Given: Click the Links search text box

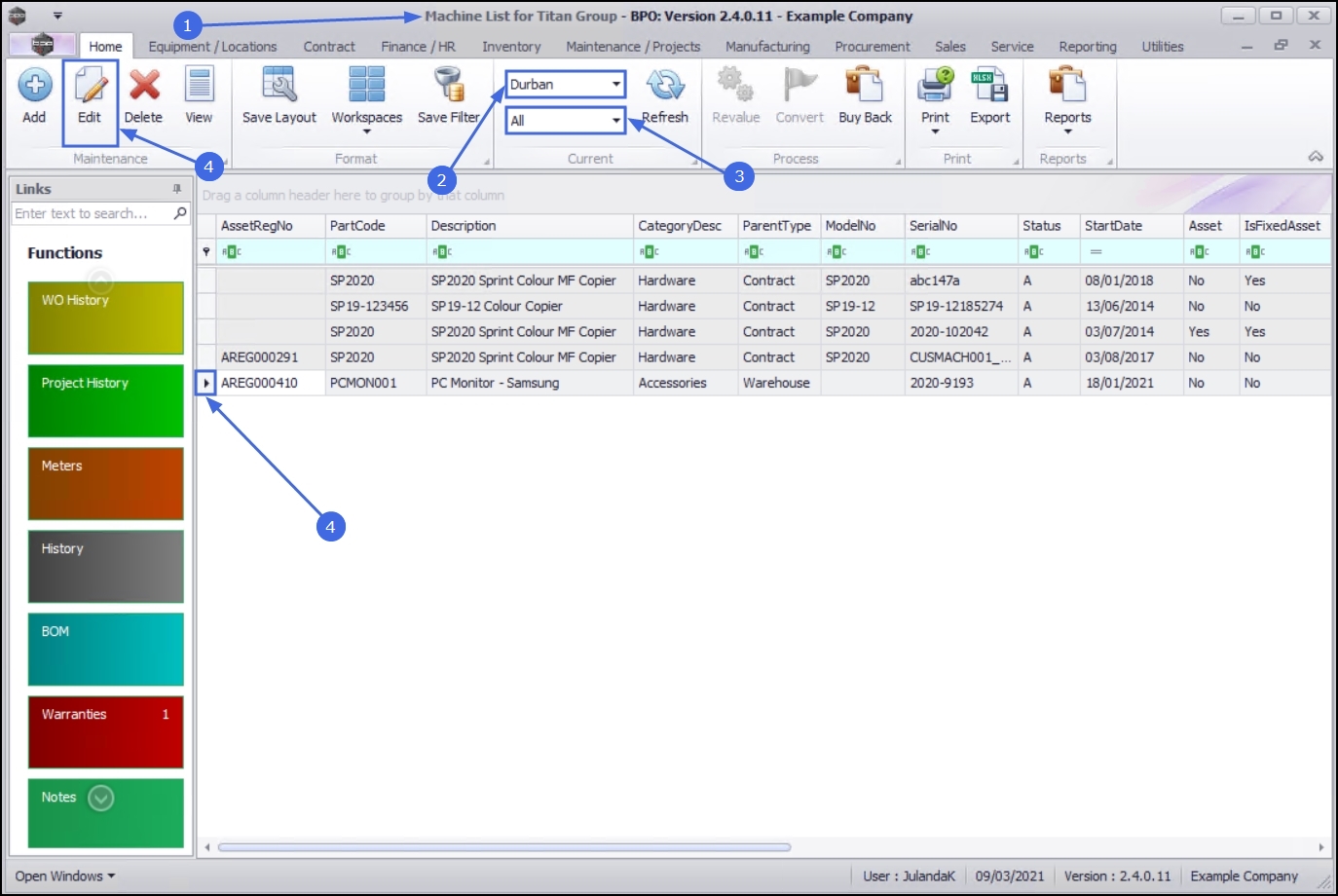Looking at the screenshot, I should (x=92, y=213).
